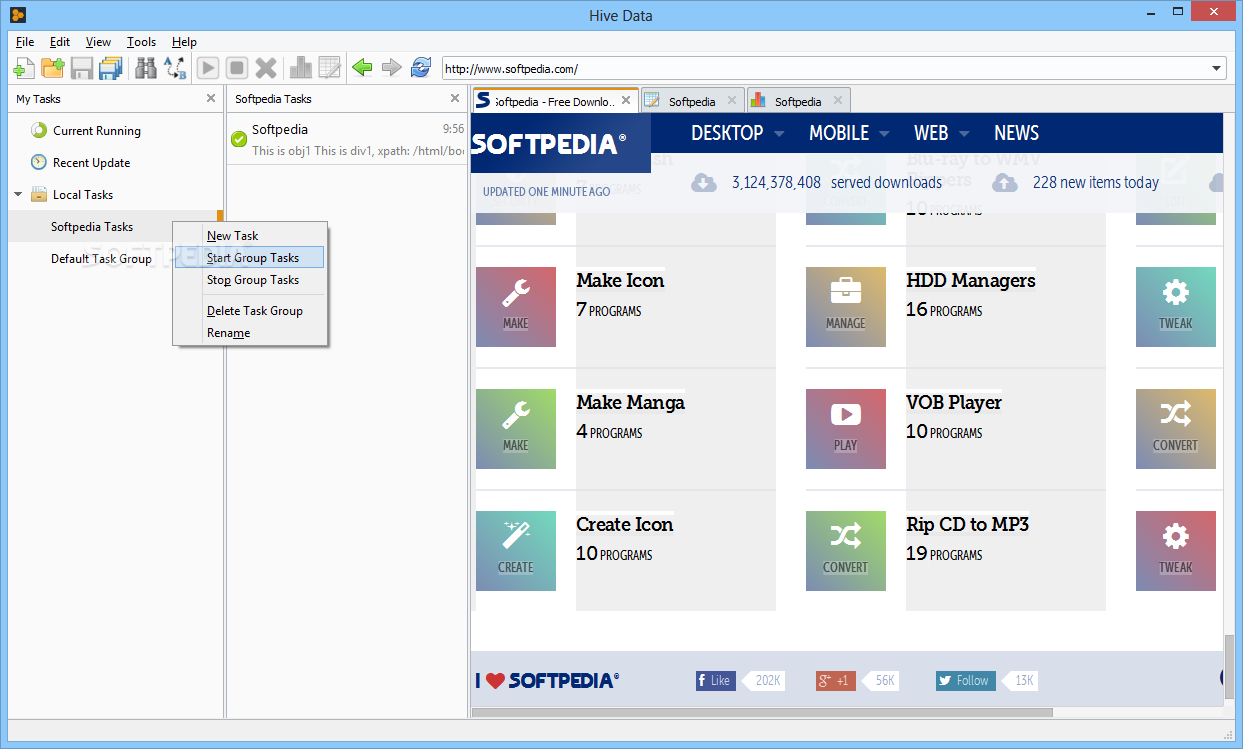
Task: Open the Make Icon category link
Action: pos(620,281)
